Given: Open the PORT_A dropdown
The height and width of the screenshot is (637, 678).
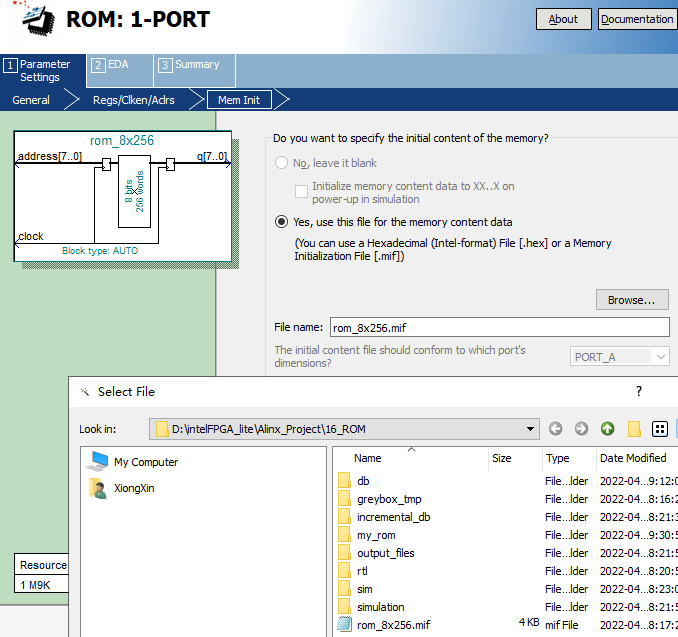Looking at the screenshot, I should (620, 357).
